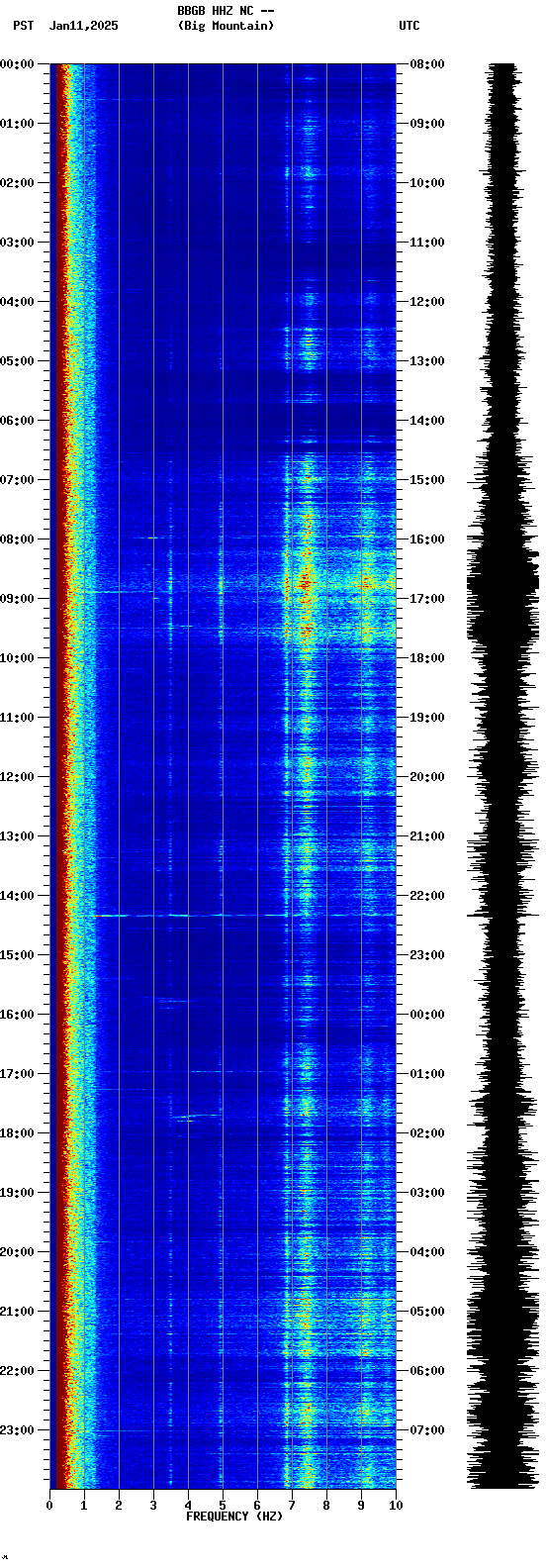Select the PST time label 18:00
Image resolution: width=546 pixels, height=1568 pixels.
17,1133
